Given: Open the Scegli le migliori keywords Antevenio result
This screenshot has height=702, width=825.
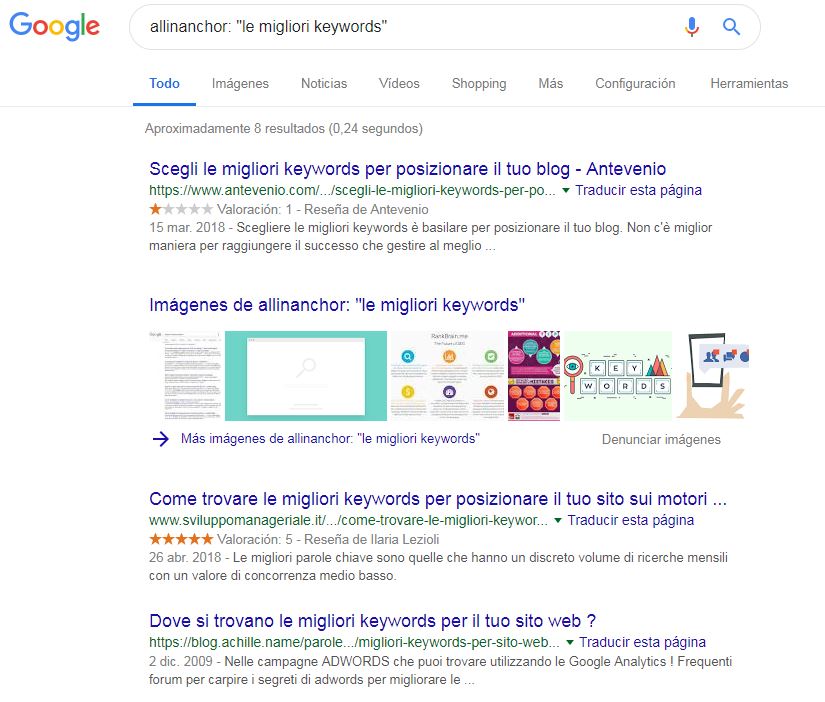Looking at the screenshot, I should click(x=407, y=169).
